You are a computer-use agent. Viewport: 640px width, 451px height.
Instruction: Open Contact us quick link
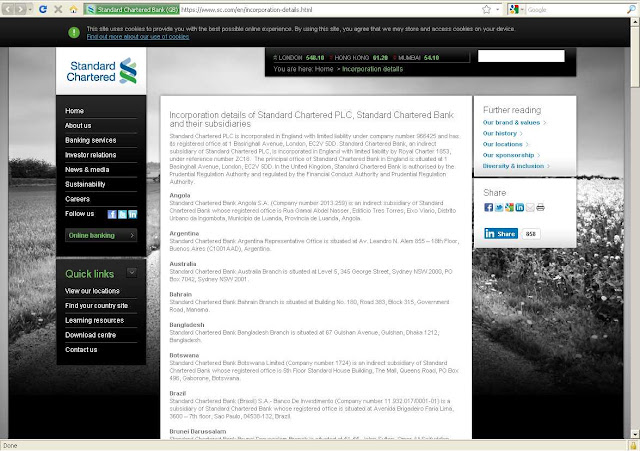tap(81, 350)
